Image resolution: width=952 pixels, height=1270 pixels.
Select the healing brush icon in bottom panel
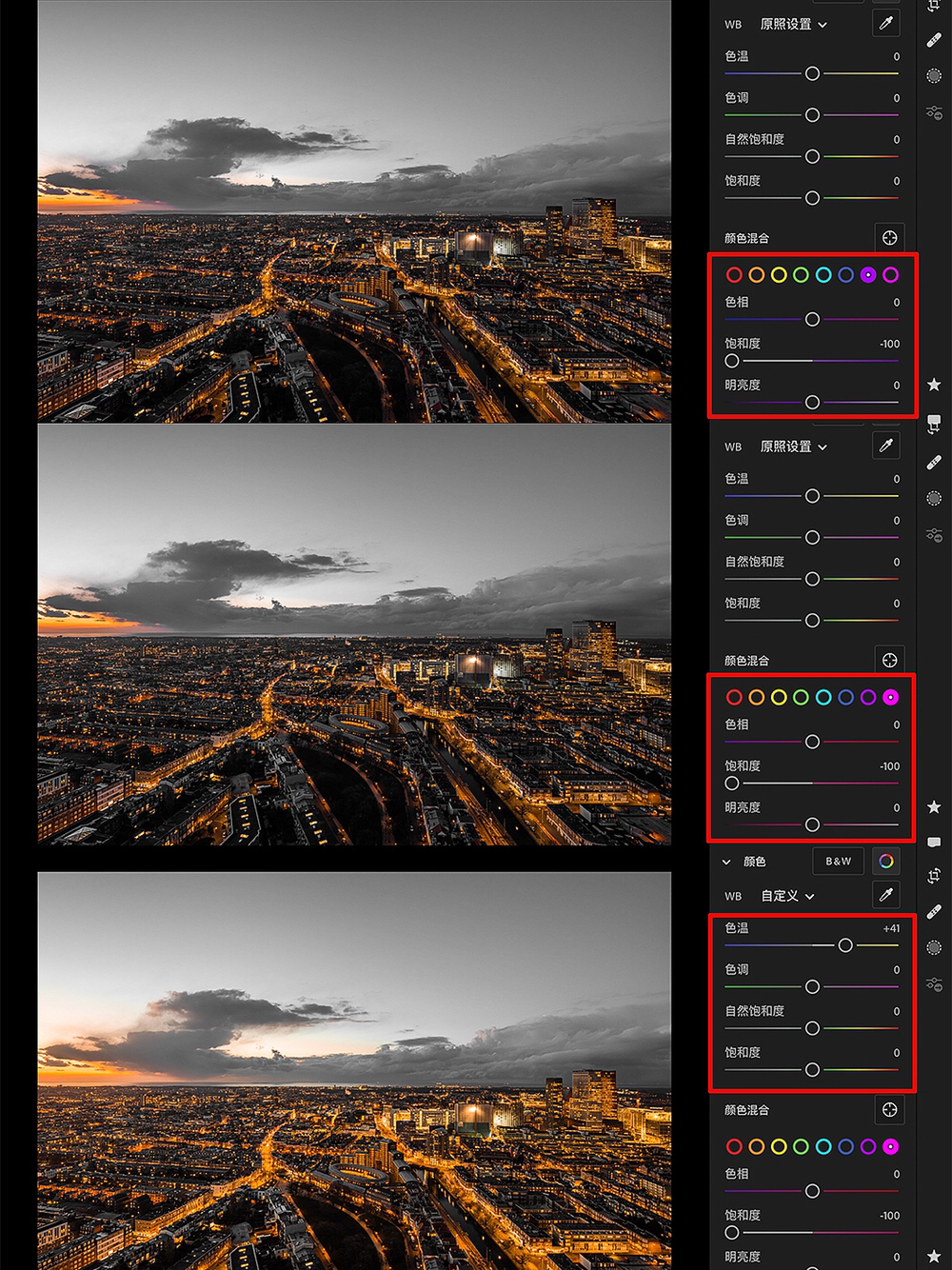pyautogui.click(x=934, y=912)
